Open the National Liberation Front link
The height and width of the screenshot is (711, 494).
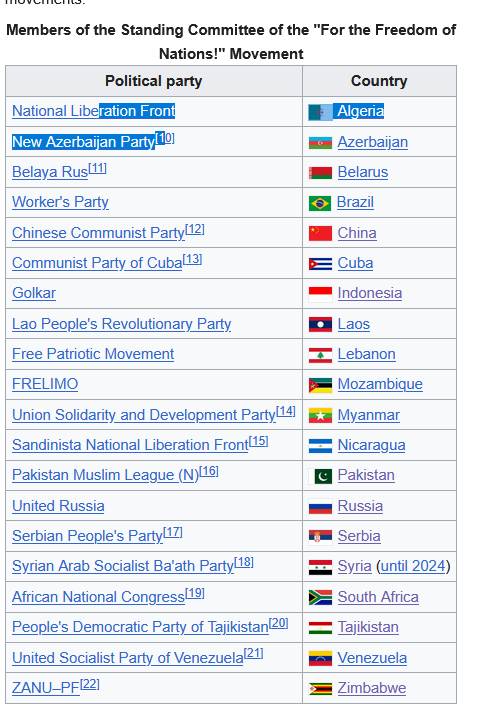(x=93, y=111)
